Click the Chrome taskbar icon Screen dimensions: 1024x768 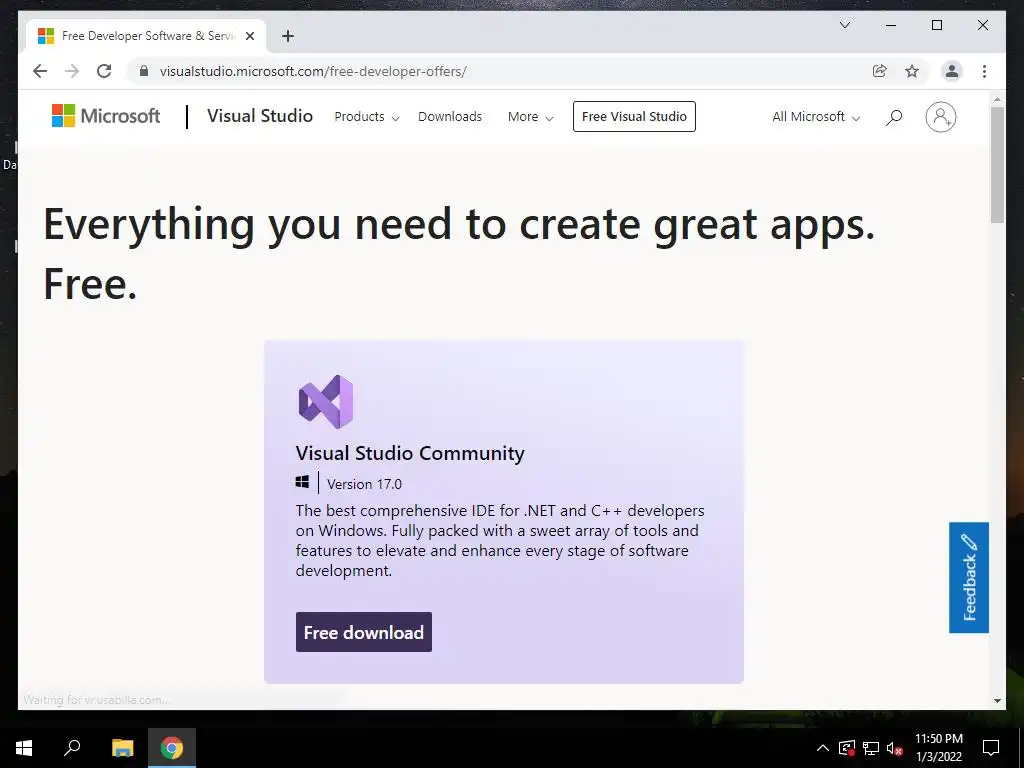[x=172, y=748]
